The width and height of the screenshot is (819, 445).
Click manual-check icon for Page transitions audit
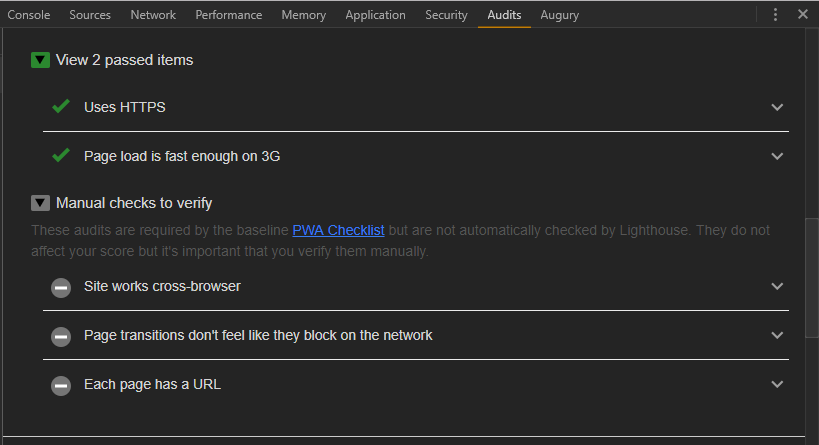61,336
